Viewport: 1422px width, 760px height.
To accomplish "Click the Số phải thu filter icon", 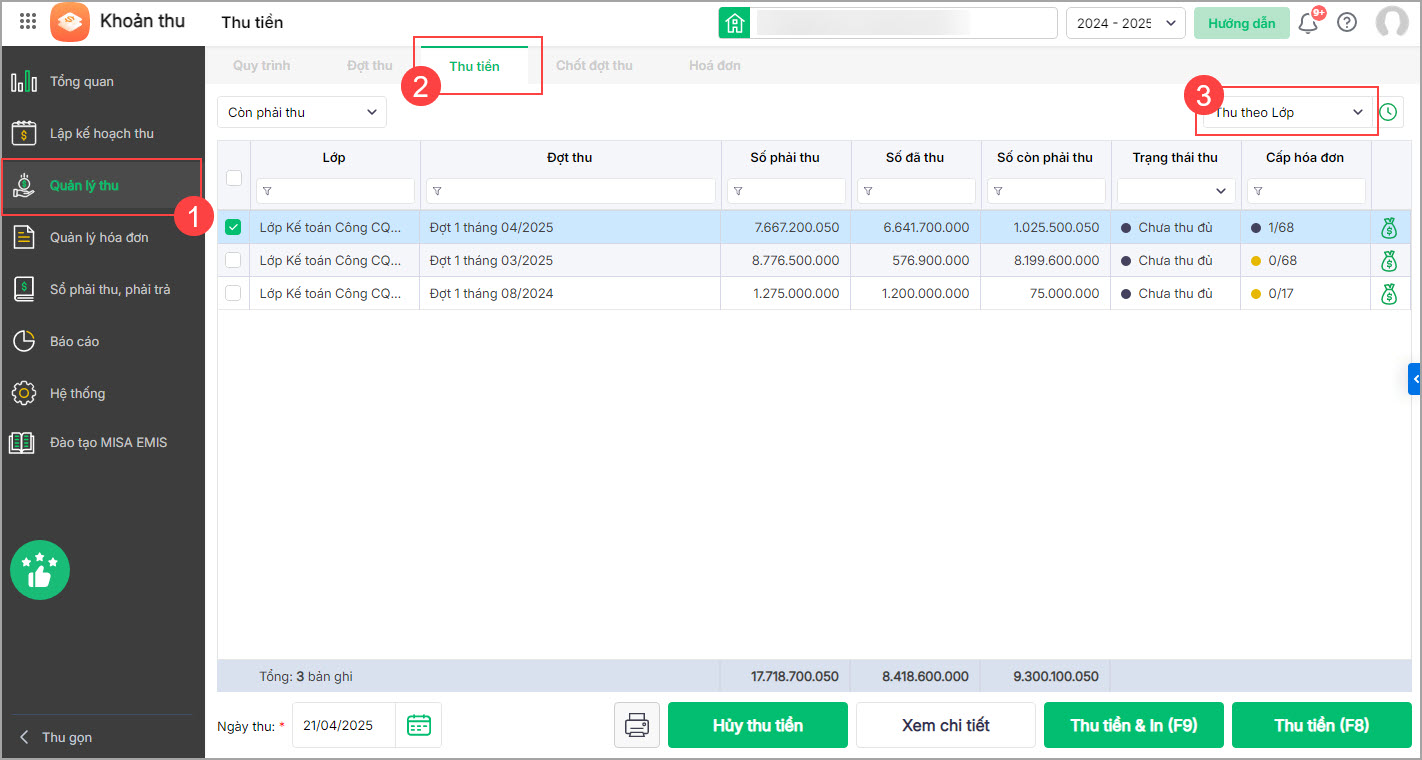I will click(738, 191).
